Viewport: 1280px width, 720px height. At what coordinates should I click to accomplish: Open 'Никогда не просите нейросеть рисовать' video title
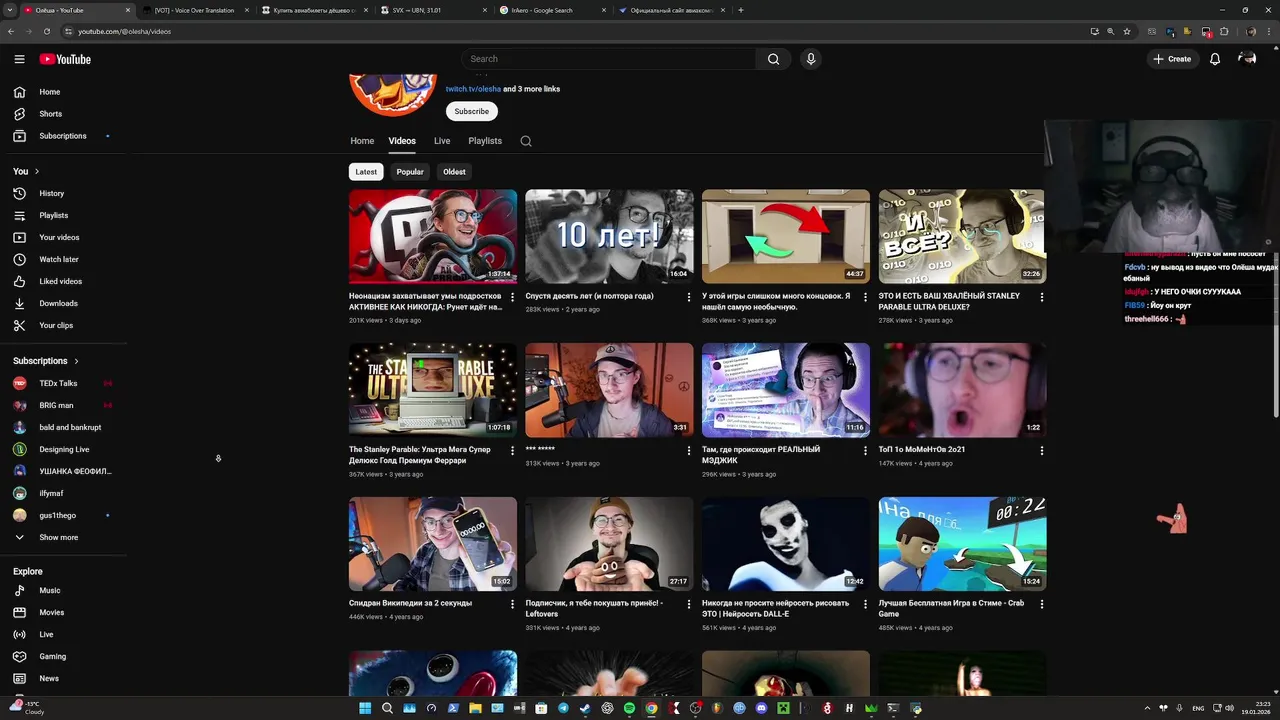(x=776, y=608)
